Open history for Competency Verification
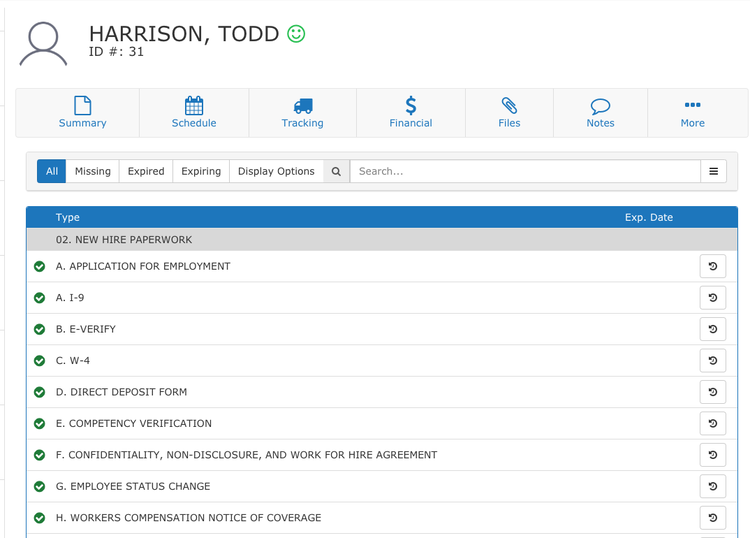 [713, 423]
